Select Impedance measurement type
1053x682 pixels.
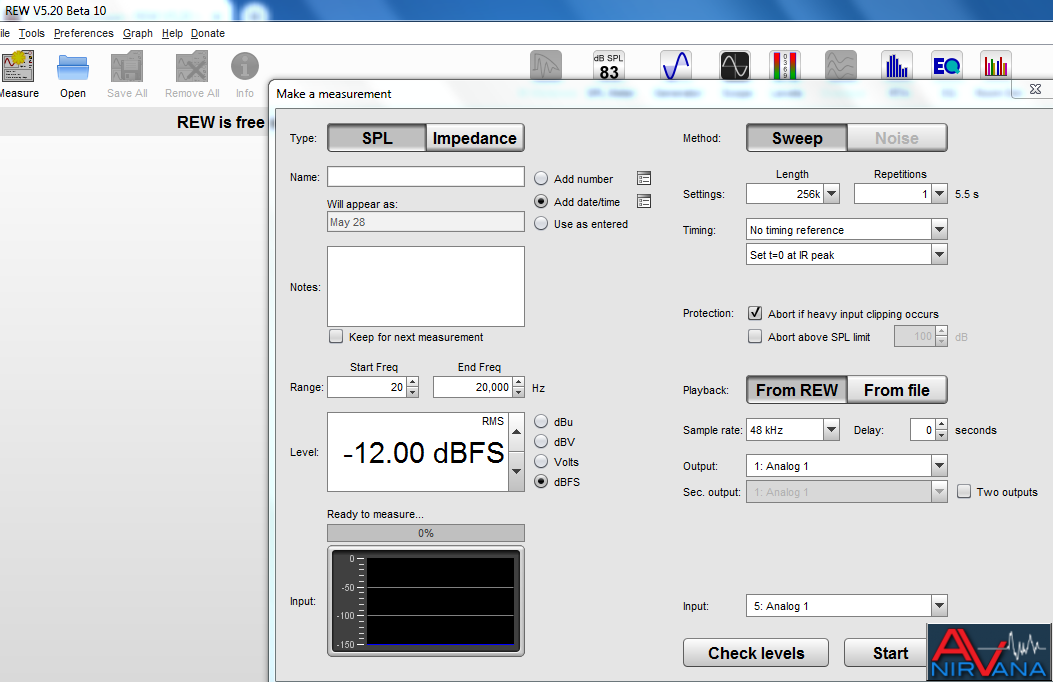(475, 138)
